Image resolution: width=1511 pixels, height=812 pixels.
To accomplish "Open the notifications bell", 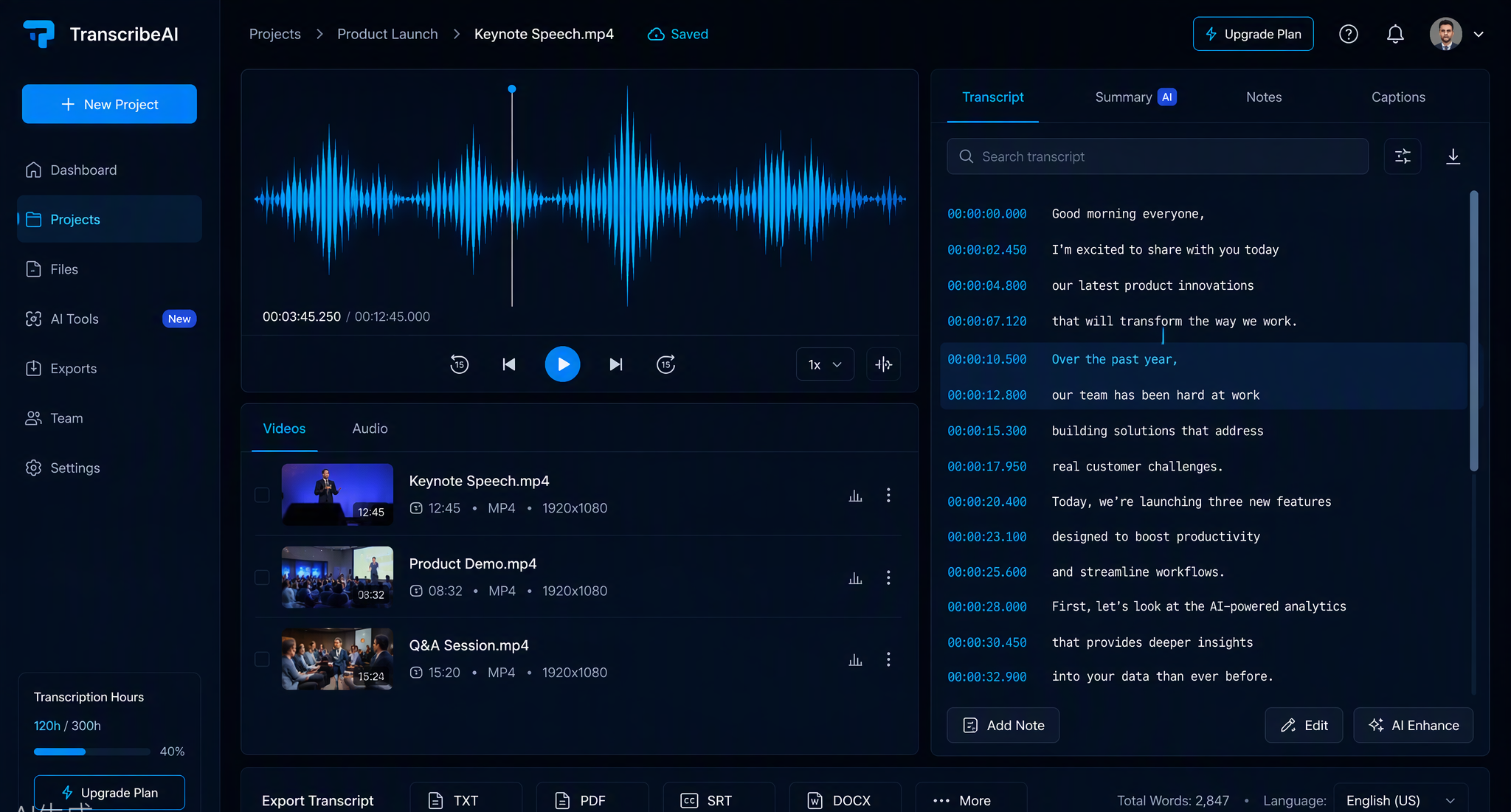I will (1394, 34).
